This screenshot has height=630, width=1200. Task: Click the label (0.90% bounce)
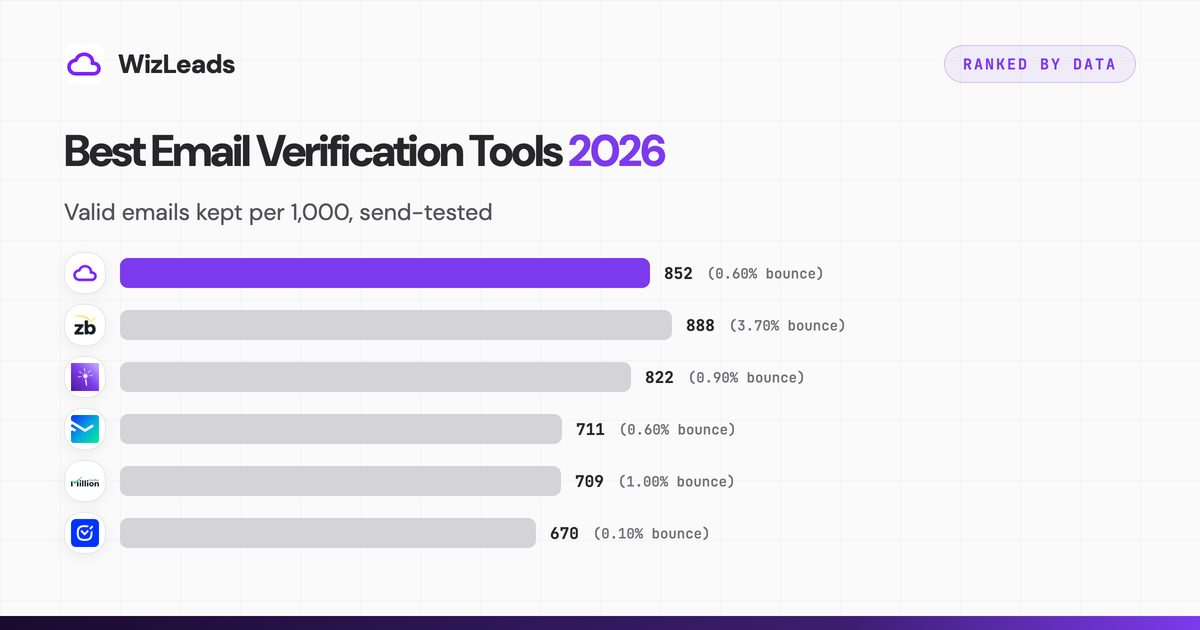point(746,377)
